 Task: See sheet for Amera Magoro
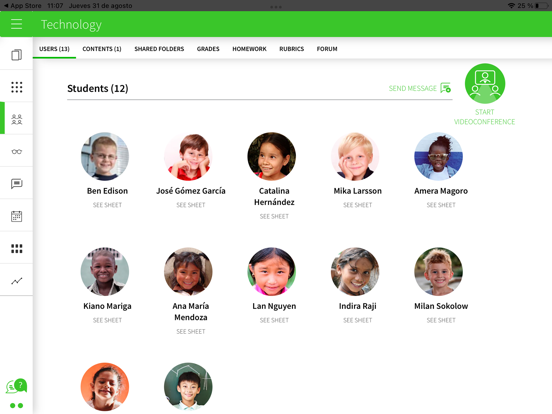[x=441, y=205]
